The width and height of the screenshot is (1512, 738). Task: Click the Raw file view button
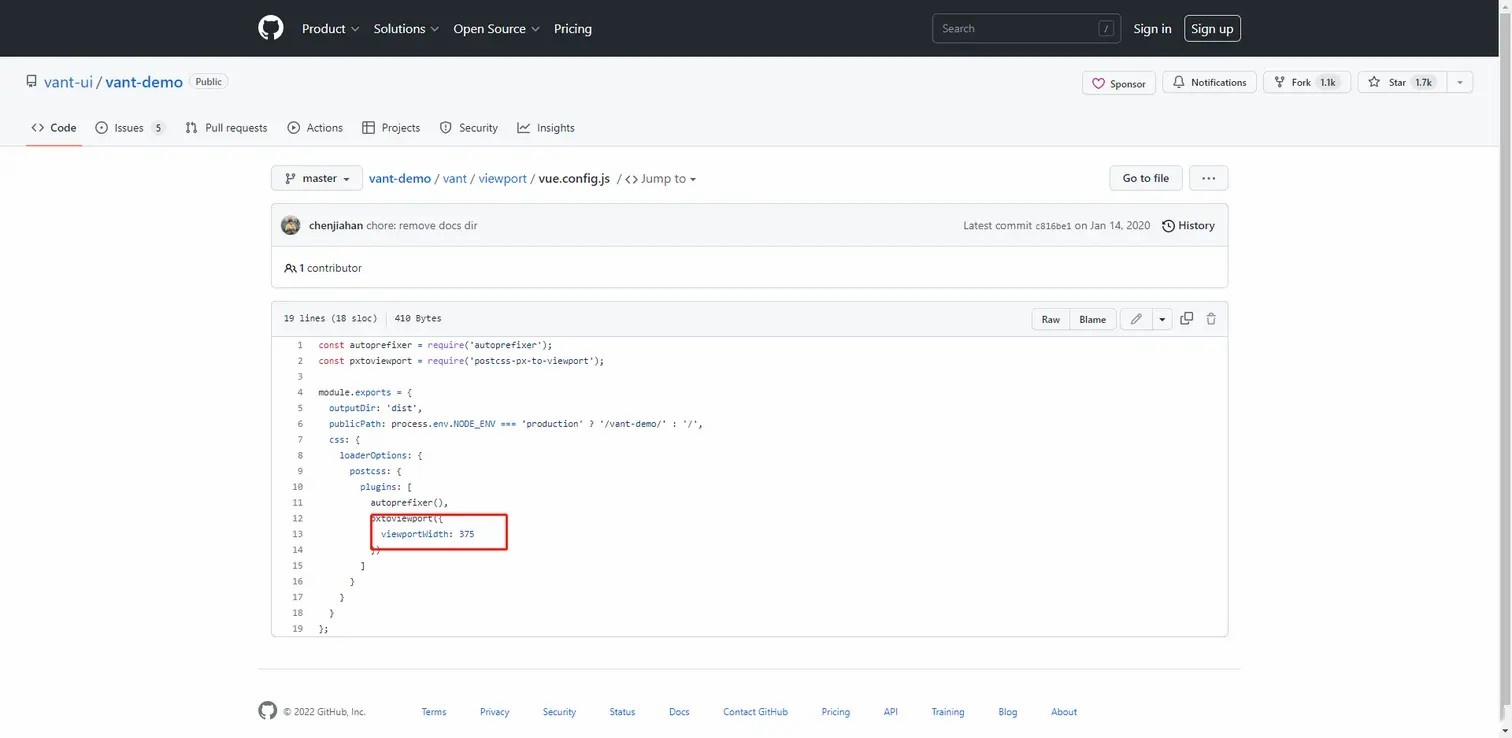(1050, 319)
